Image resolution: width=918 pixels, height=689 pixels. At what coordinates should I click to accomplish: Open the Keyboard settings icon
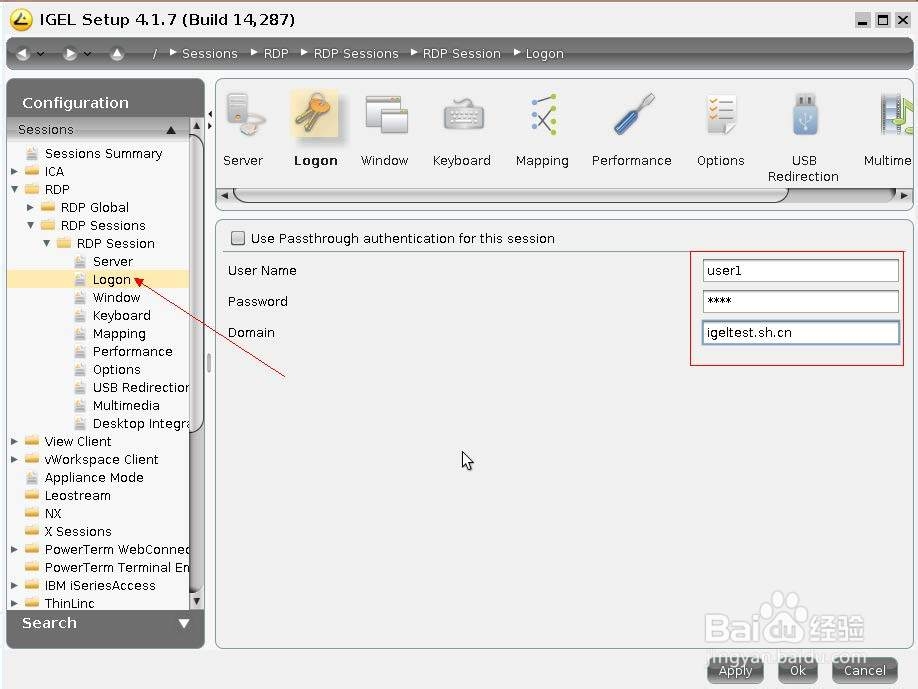[x=463, y=115]
